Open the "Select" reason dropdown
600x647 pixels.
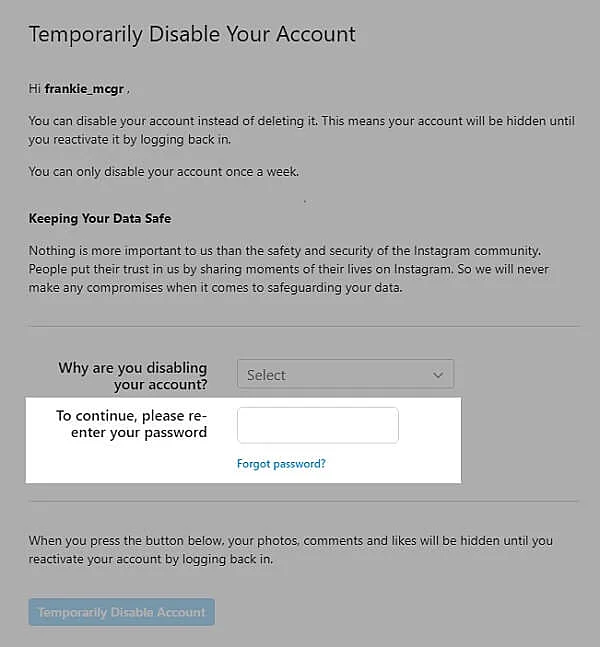(345, 375)
